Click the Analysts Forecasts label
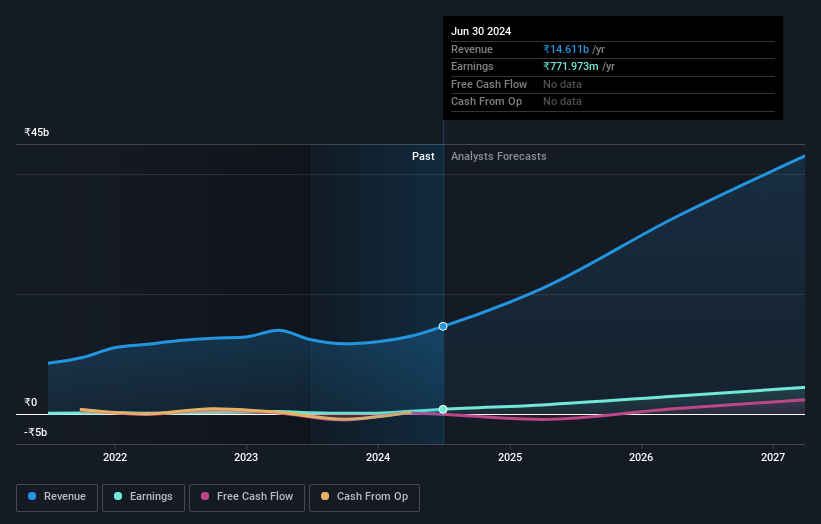Screen dimensions: 821x524 [x=498, y=156]
